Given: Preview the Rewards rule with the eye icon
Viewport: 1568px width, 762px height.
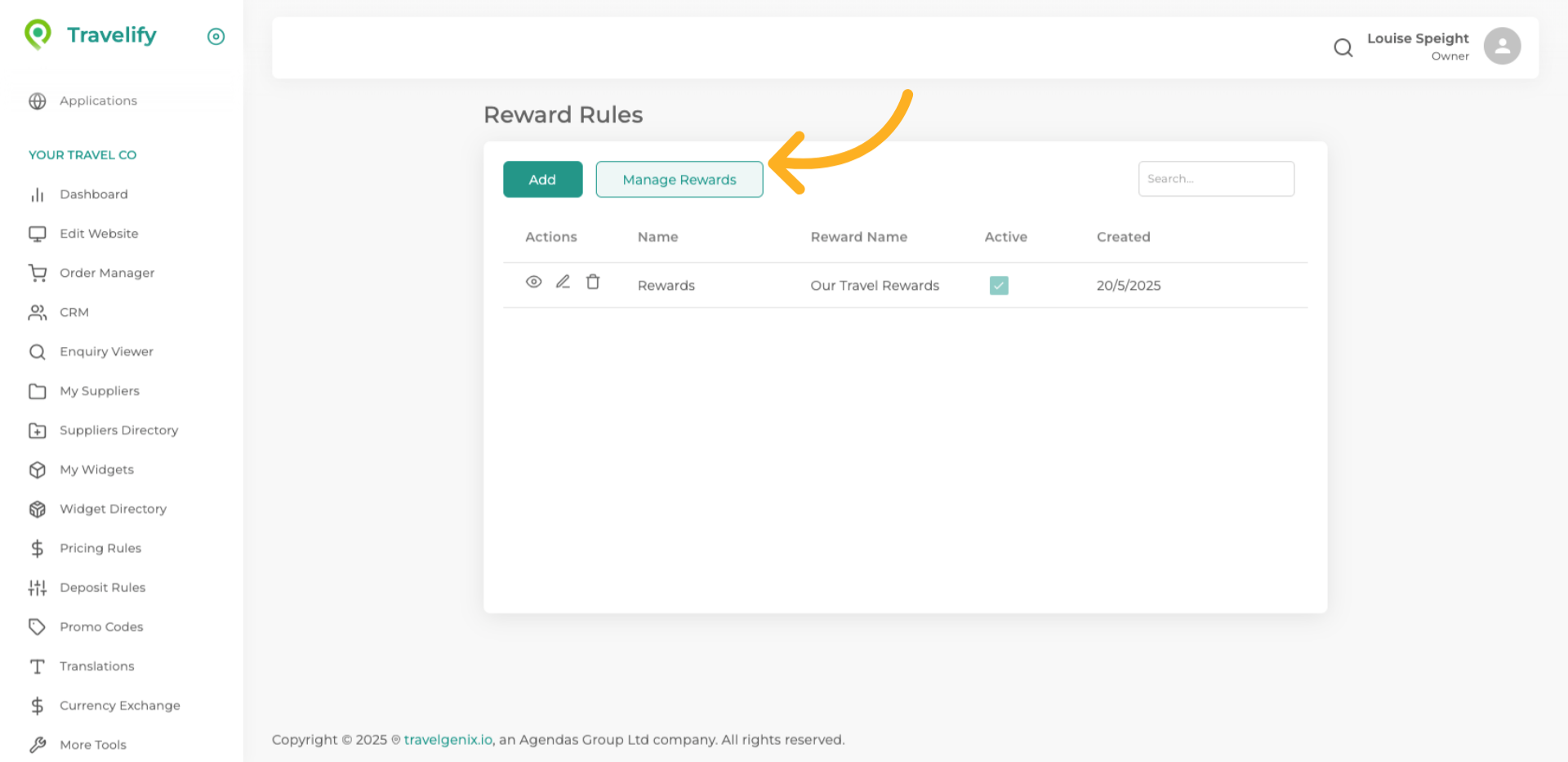Looking at the screenshot, I should tap(533, 282).
